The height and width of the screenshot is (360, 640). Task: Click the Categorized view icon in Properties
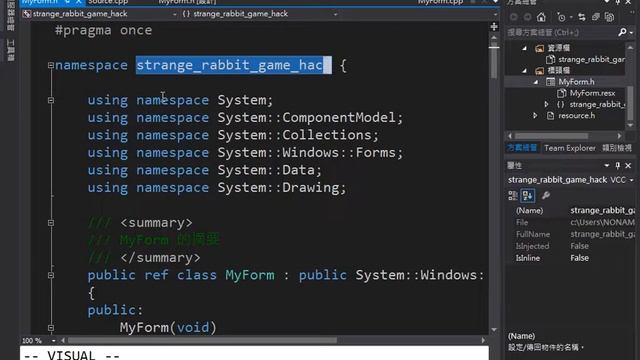[x=513, y=196]
